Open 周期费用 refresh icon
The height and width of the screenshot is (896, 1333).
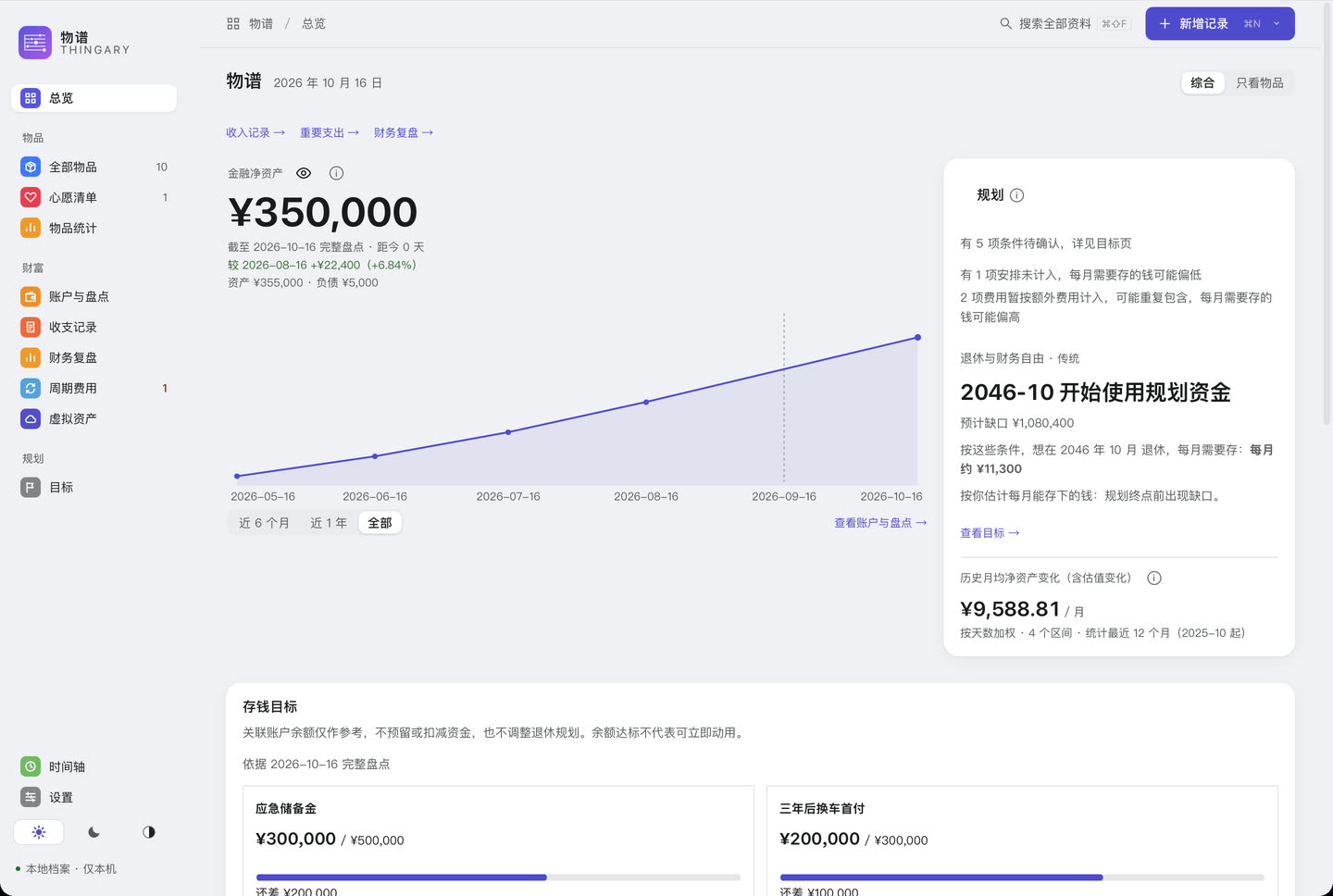point(31,389)
